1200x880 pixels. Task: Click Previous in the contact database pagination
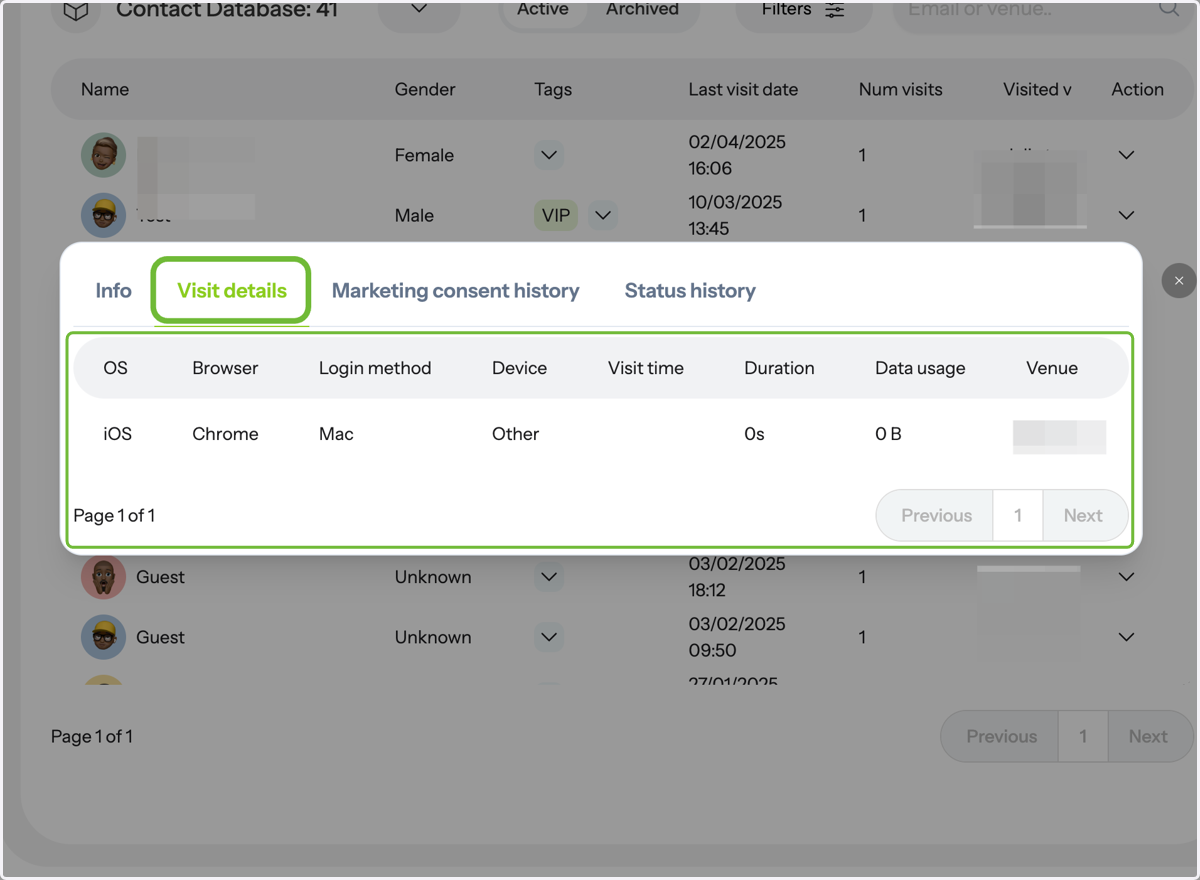click(1001, 737)
